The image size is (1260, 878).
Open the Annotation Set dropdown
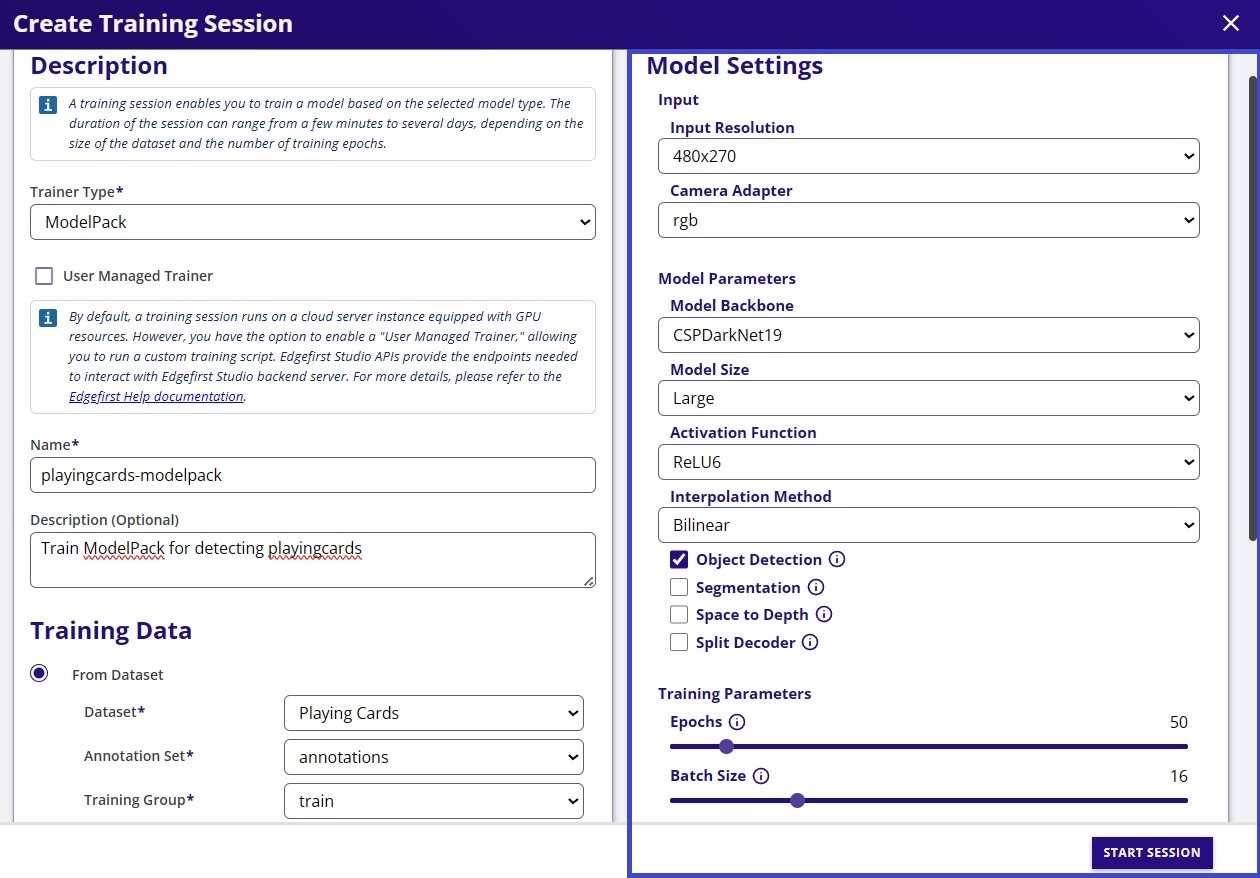pos(433,757)
